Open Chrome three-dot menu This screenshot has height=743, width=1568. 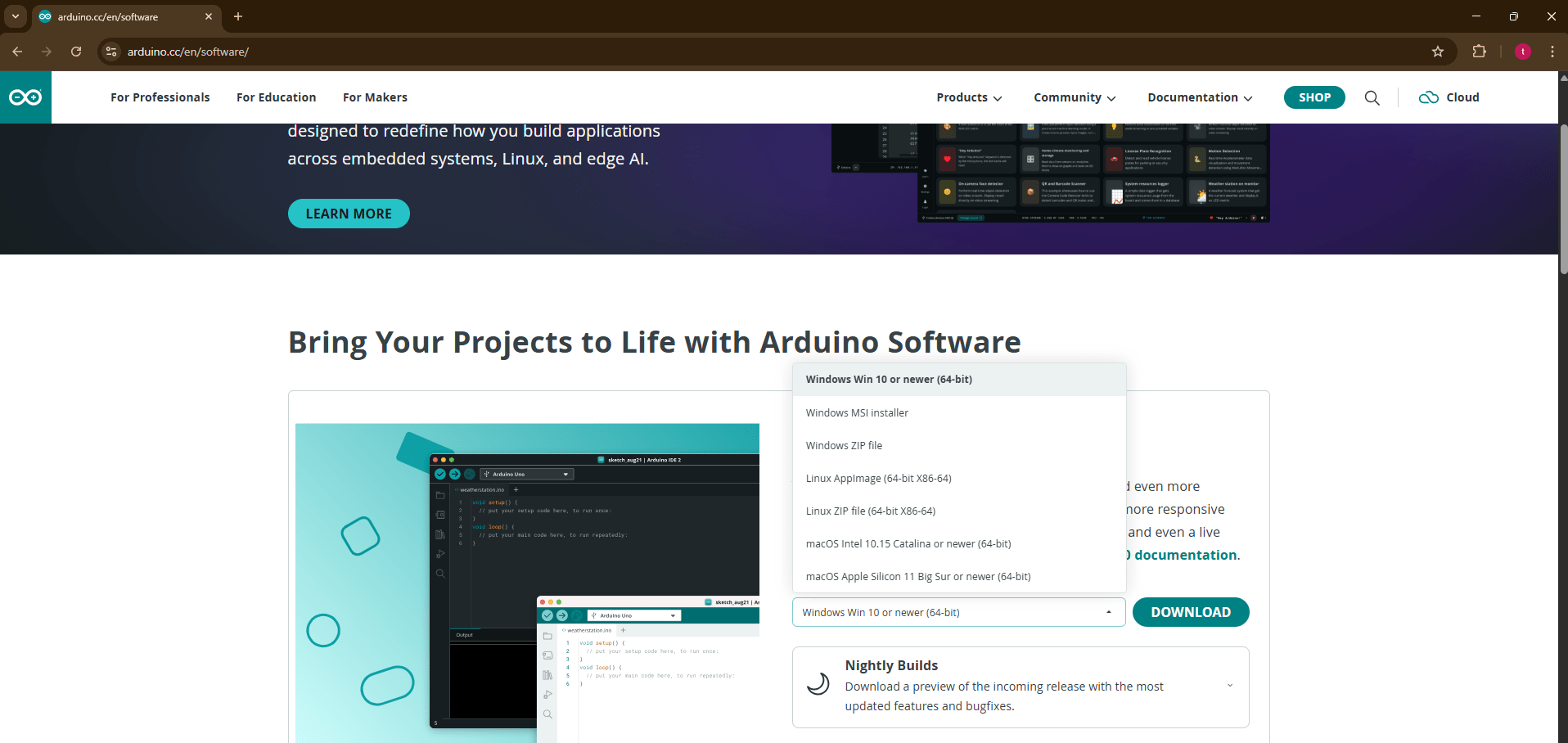pos(1552,52)
